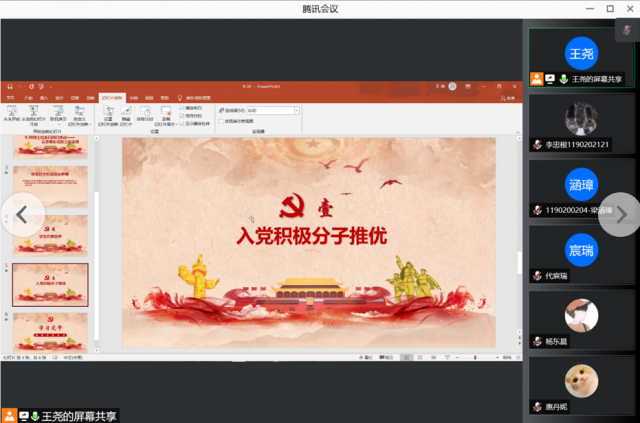640x423 pixels.
Task: Click the right navigation arrow overlay
Action: pos(620,214)
